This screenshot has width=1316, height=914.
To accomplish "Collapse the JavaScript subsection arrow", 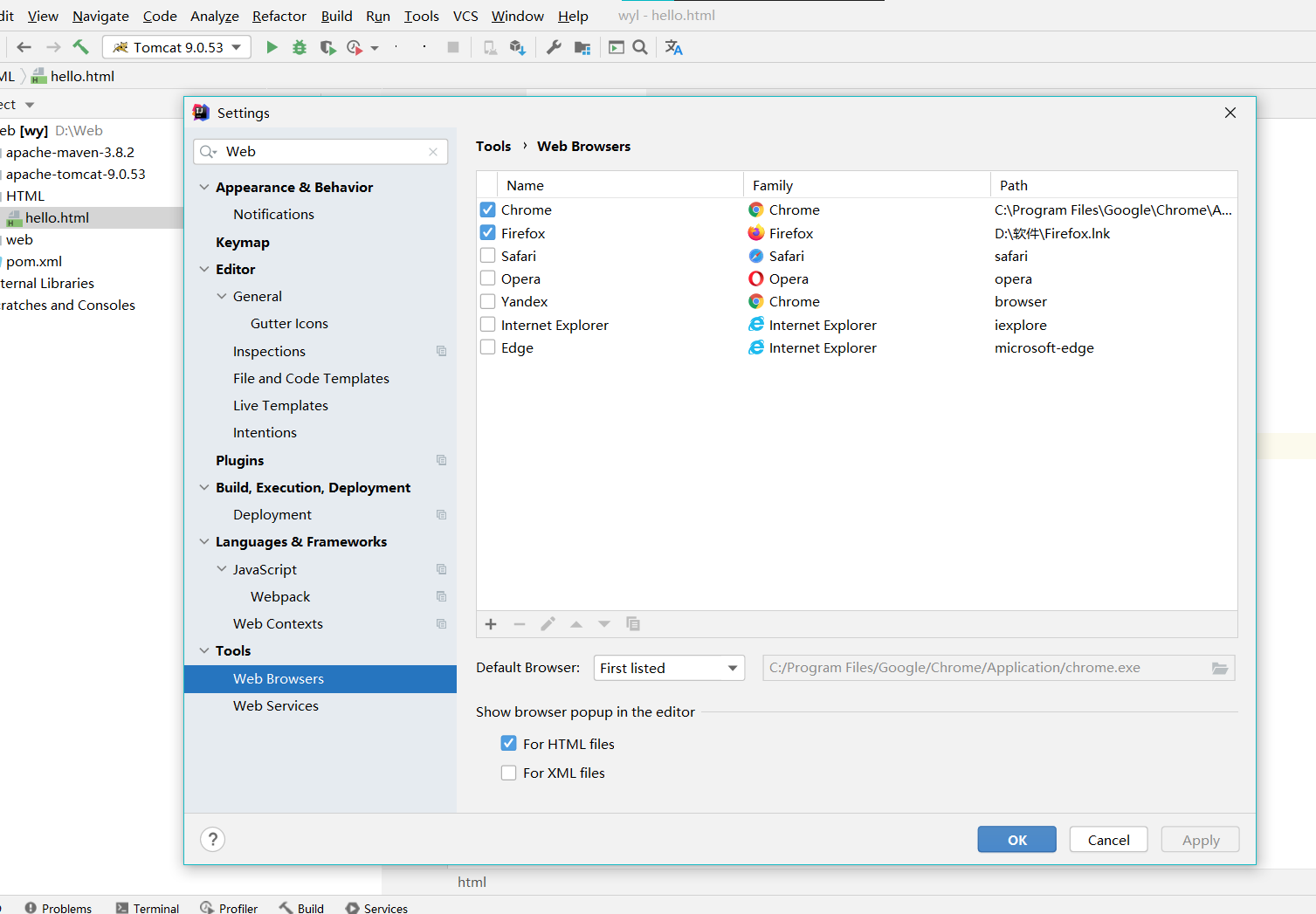I will tap(222, 569).
